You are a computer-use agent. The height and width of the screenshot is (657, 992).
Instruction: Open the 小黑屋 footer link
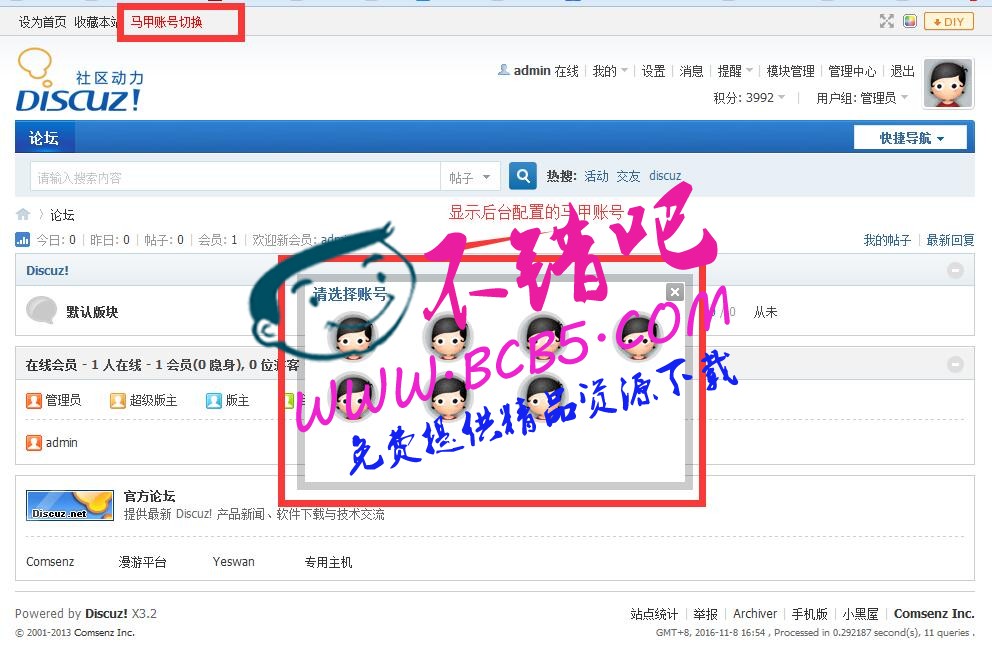click(x=860, y=613)
